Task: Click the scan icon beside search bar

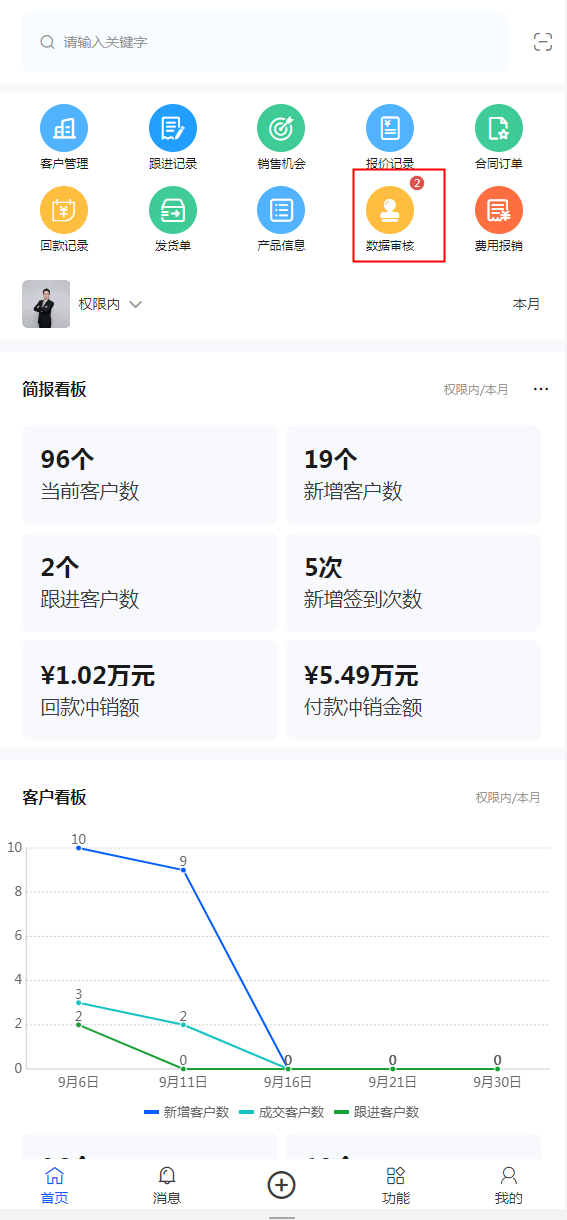Action: click(543, 42)
